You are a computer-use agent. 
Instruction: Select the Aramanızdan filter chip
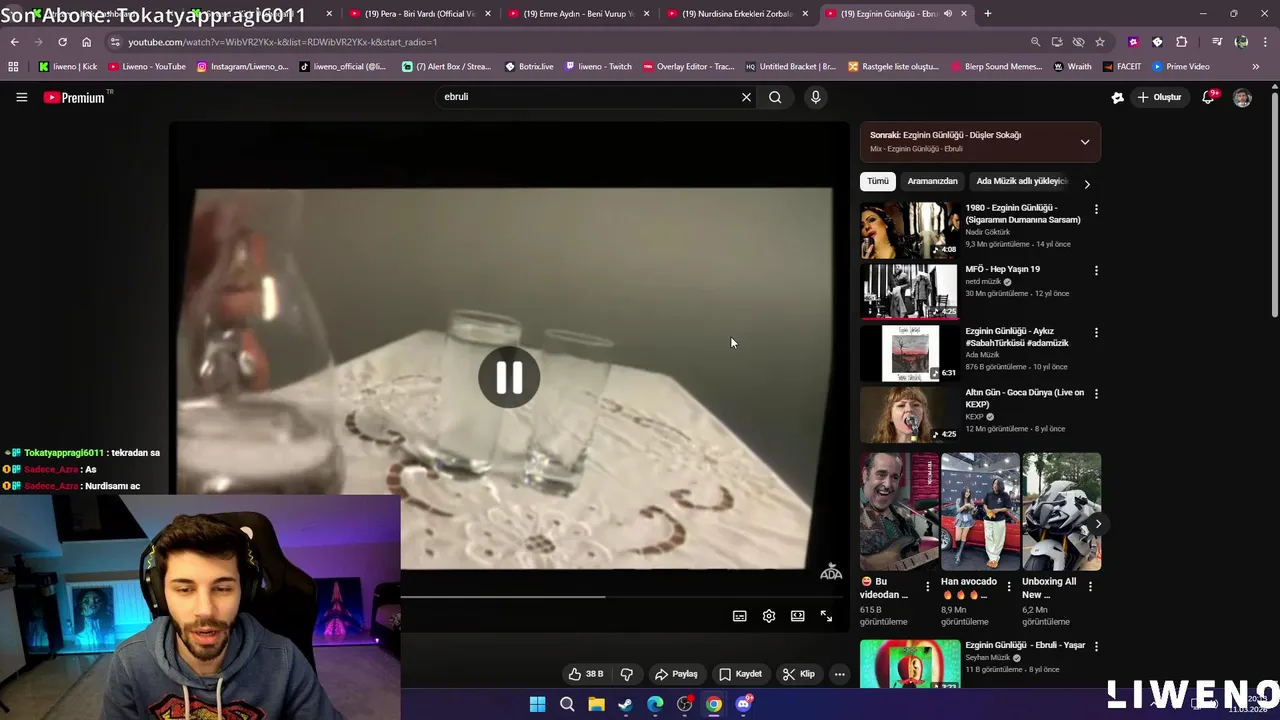932,181
